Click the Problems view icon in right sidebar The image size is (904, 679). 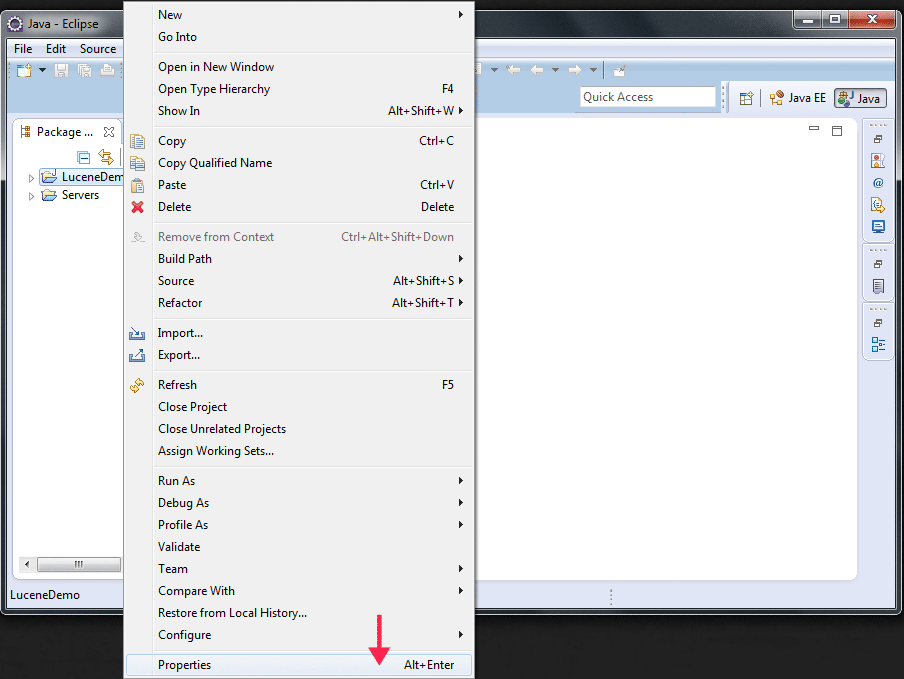pos(878,161)
